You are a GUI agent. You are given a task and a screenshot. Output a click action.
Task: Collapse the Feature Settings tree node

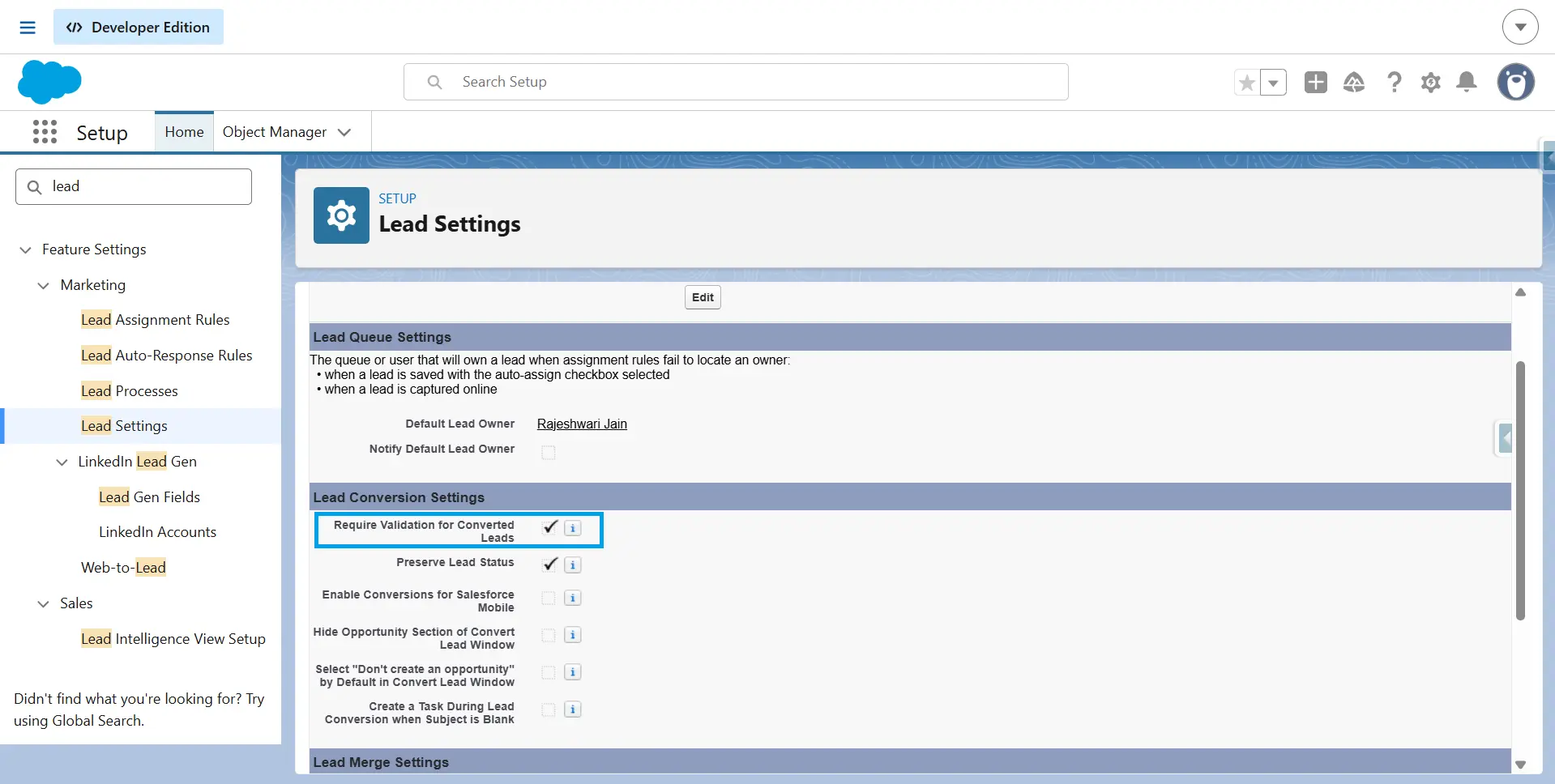[x=25, y=250]
